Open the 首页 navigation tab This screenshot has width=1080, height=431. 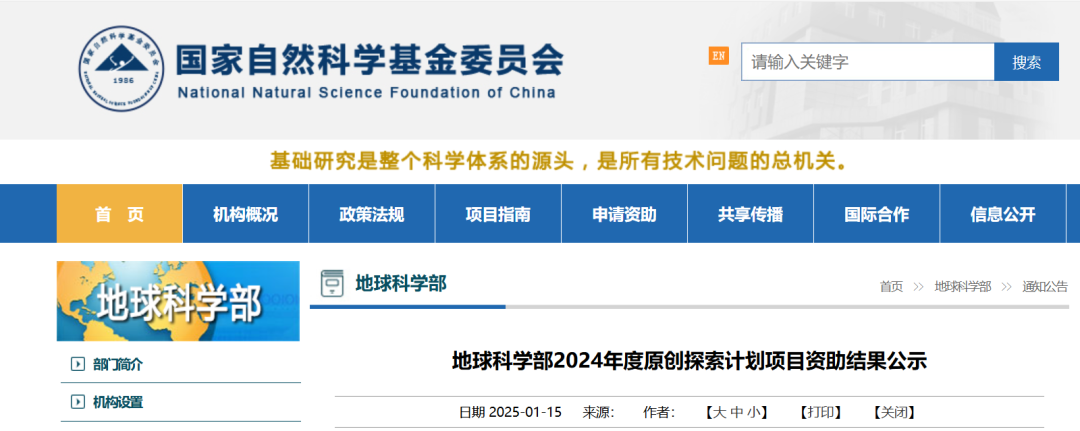[120, 213]
